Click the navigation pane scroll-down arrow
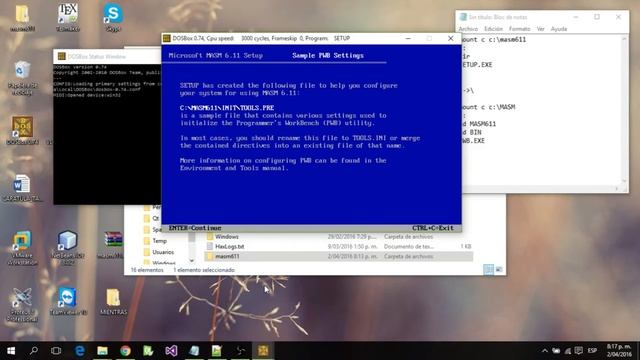 pyautogui.click(x=192, y=260)
